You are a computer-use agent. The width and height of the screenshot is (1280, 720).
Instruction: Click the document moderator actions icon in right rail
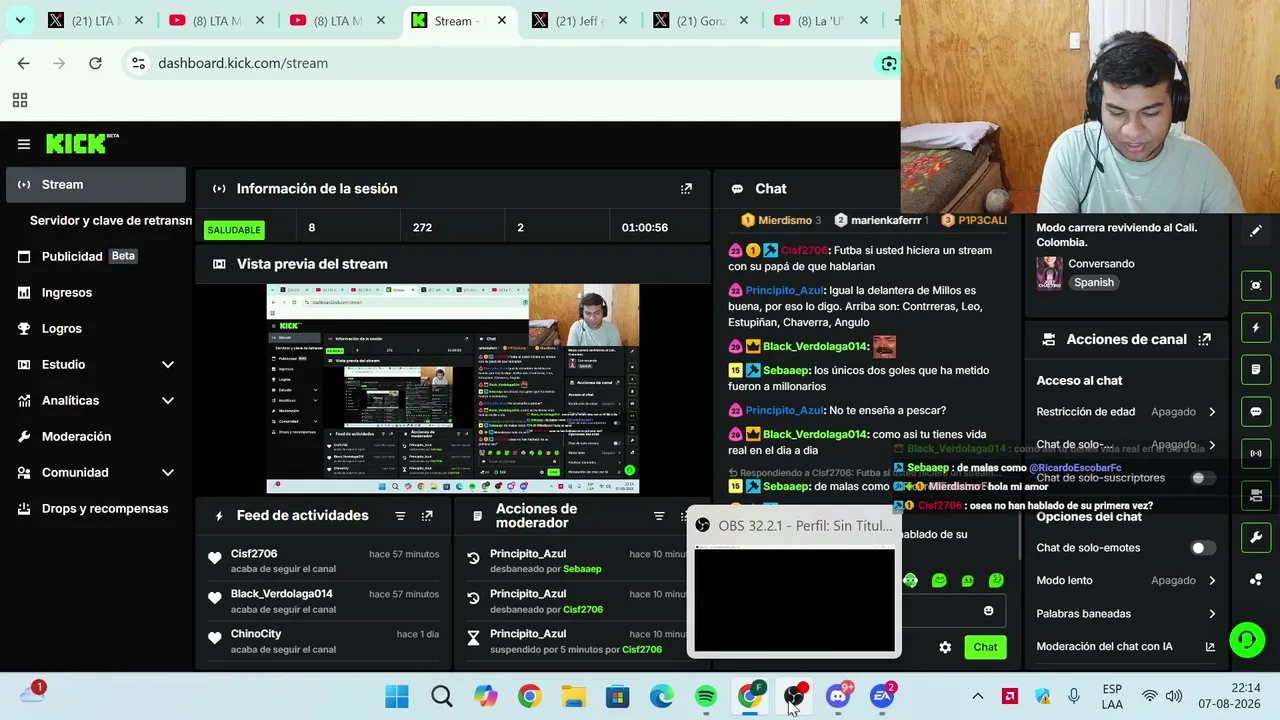pos(1256,370)
